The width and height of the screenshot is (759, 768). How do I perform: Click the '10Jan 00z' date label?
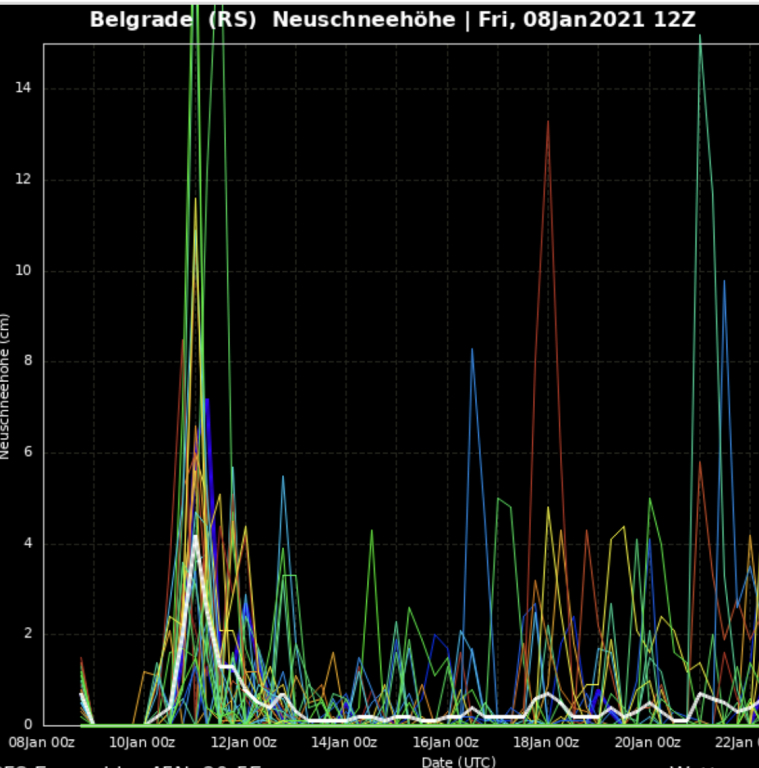pyautogui.click(x=144, y=742)
